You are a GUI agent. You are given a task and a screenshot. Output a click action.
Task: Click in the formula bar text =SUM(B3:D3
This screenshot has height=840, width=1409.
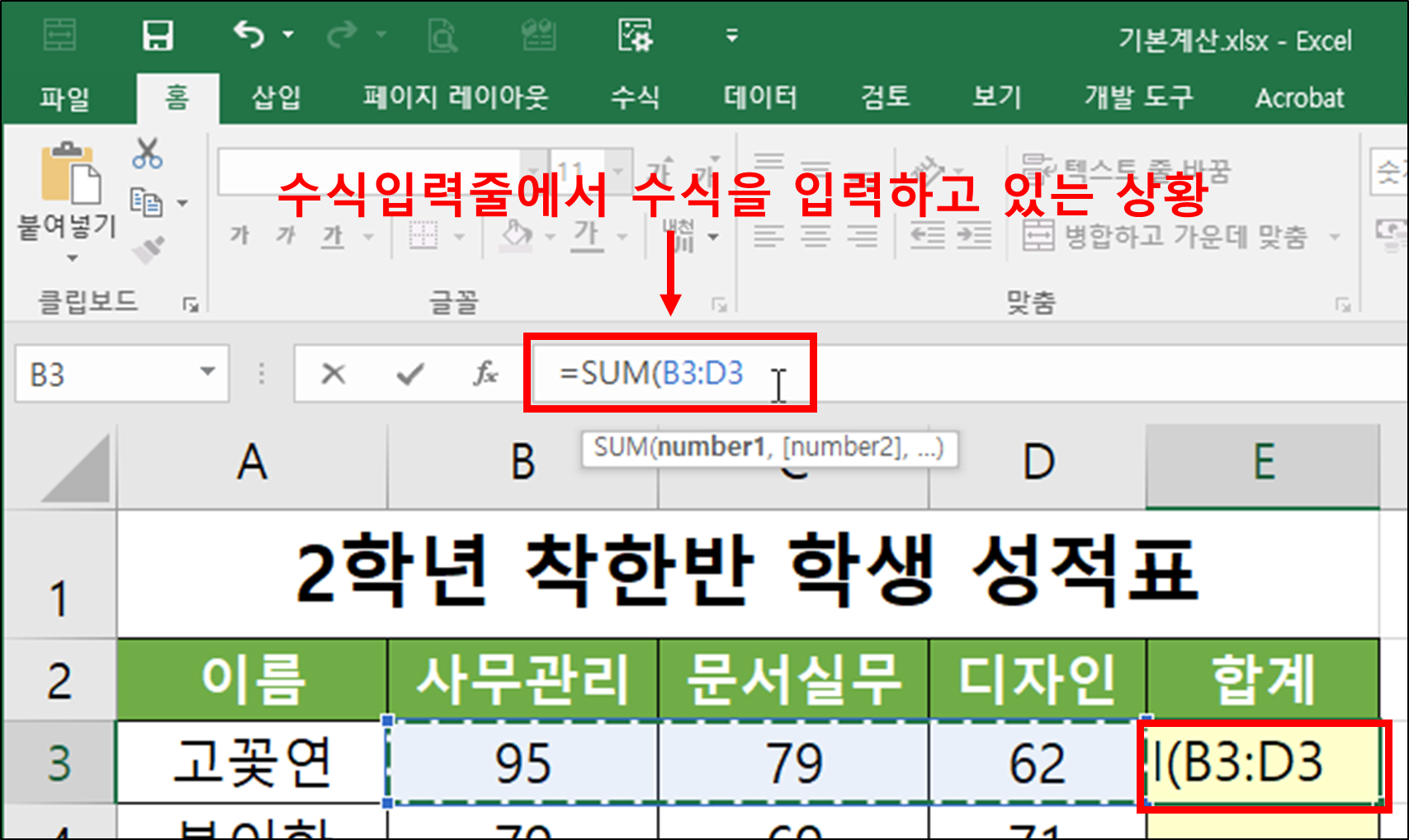point(651,374)
